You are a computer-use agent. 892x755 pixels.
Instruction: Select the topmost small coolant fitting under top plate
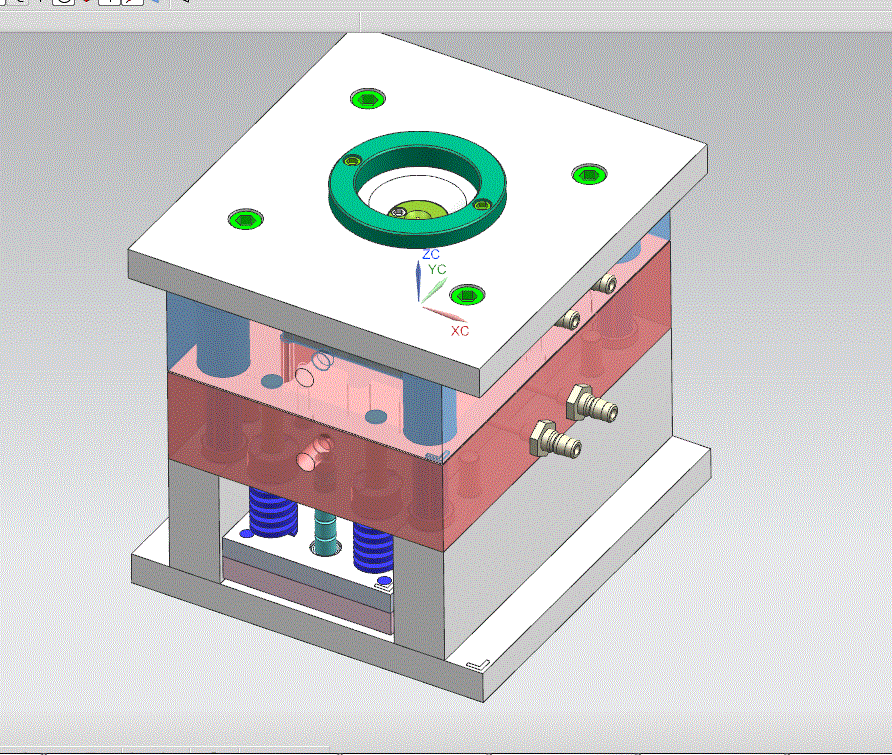tap(605, 283)
